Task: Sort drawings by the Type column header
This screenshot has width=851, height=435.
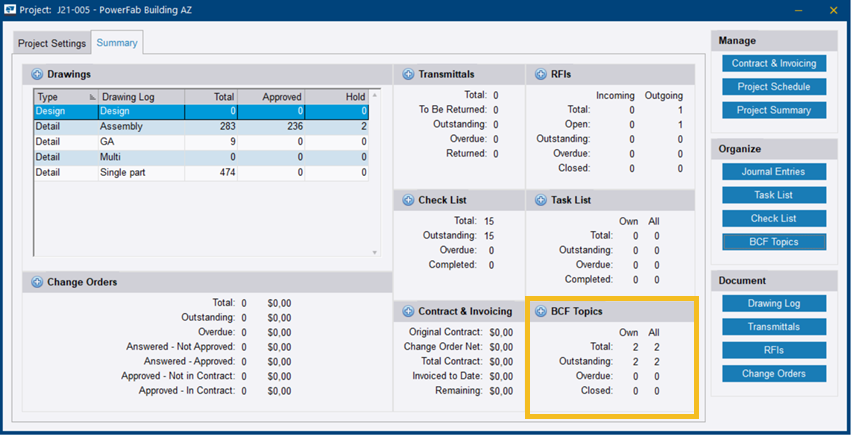Action: pos(60,97)
